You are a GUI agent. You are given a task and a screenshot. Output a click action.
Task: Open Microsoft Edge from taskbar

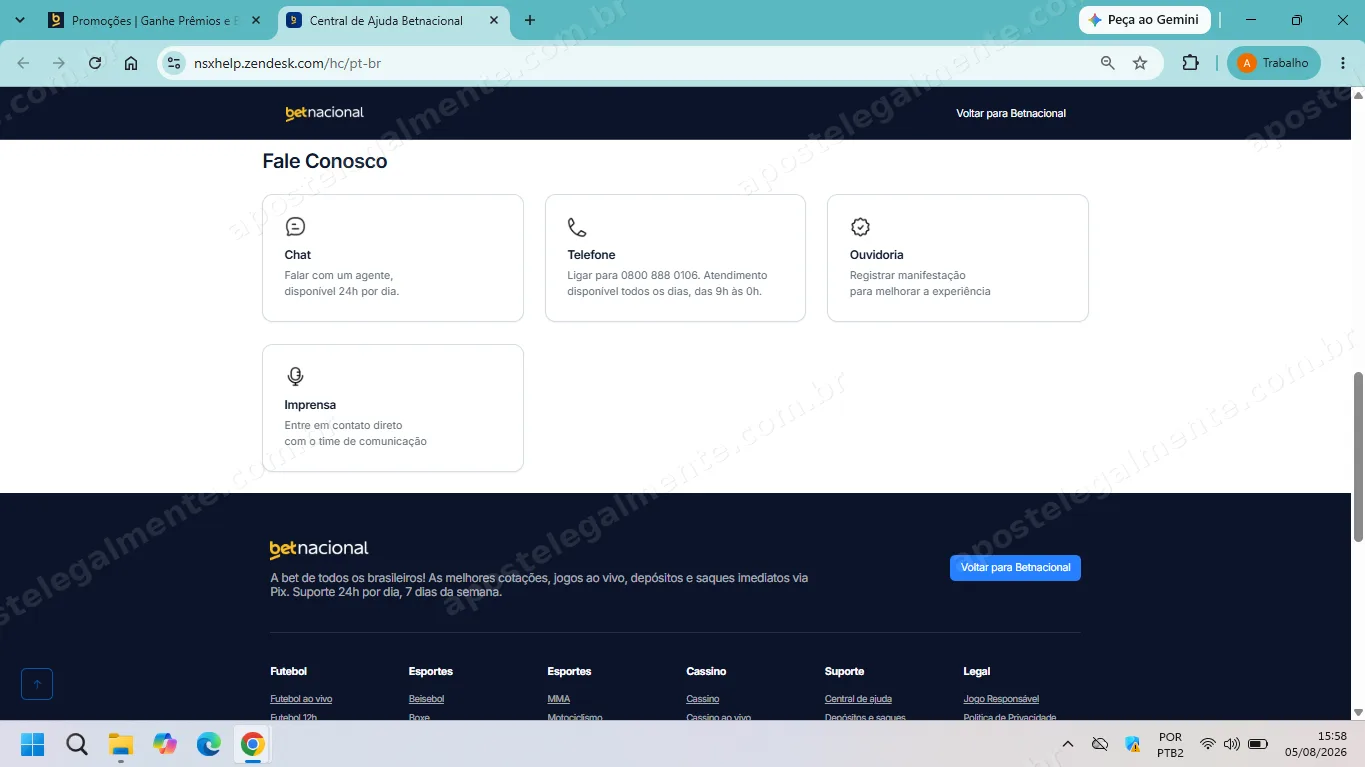(x=209, y=744)
